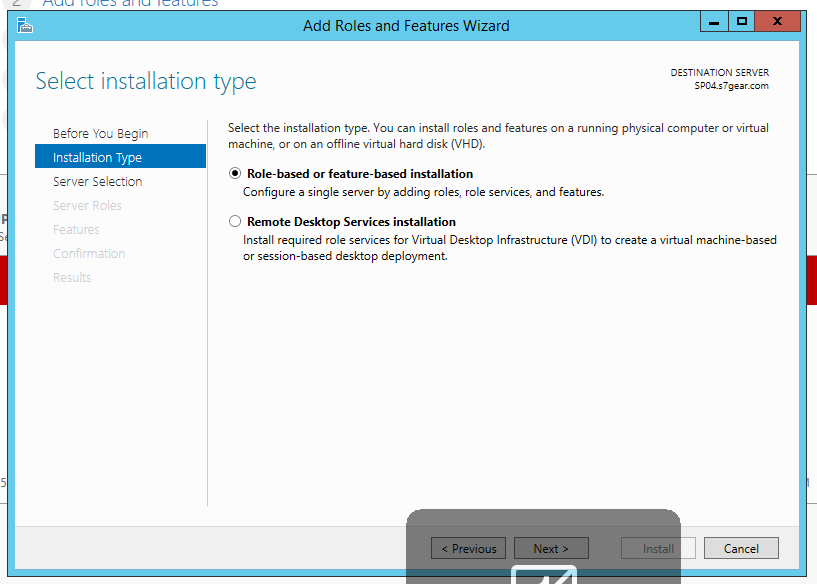The width and height of the screenshot is (817, 584).
Task: Click the Features step in the sidebar
Action: (76, 230)
